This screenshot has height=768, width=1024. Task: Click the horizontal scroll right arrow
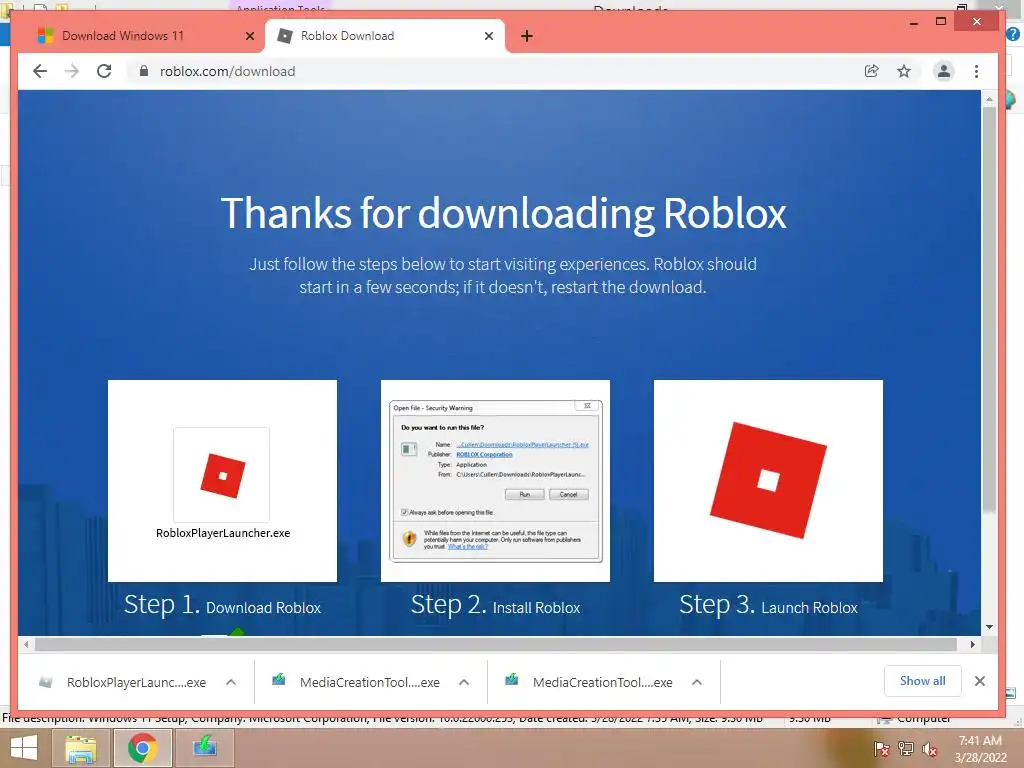tap(972, 645)
